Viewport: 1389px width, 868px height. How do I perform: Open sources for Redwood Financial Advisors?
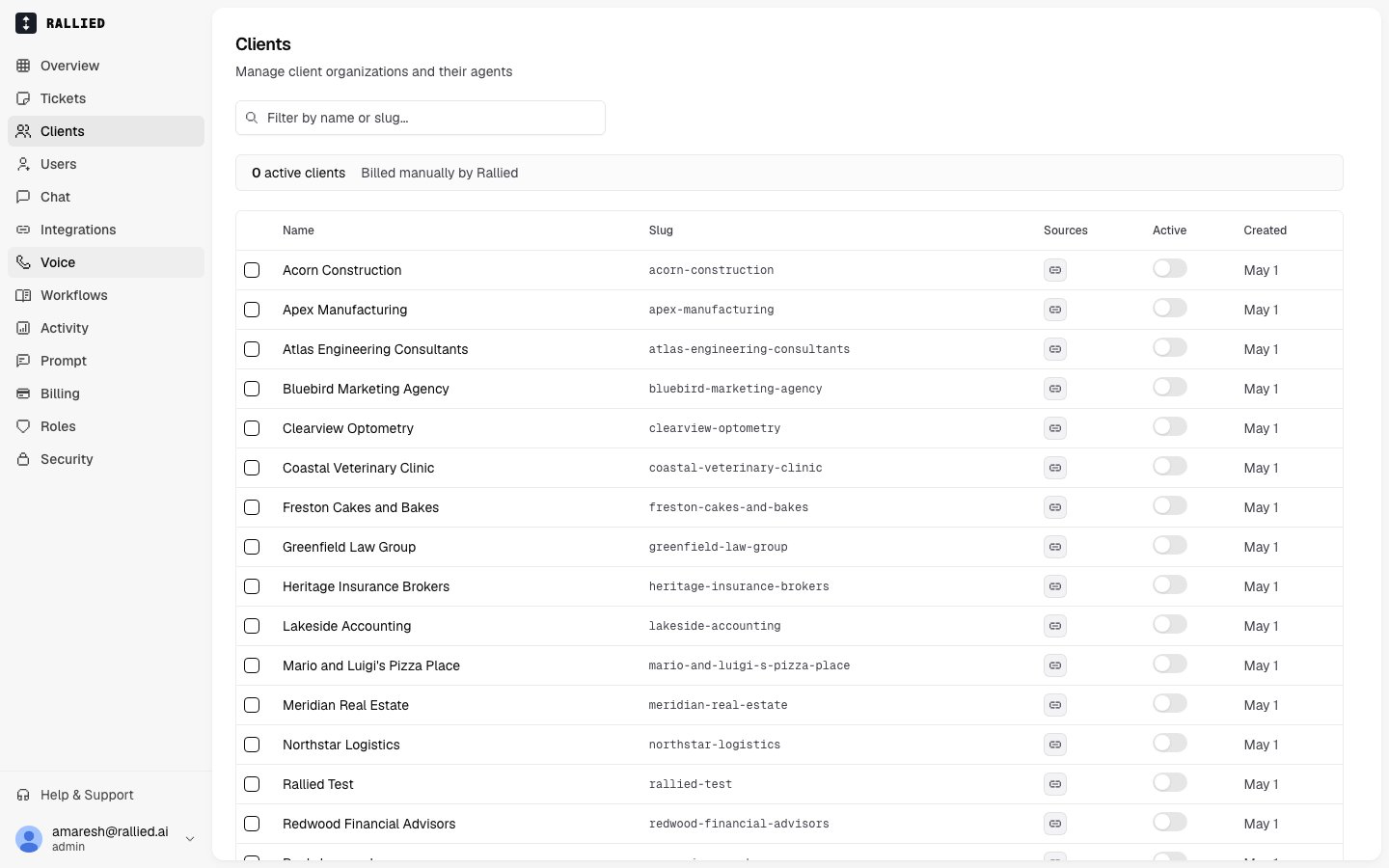click(1055, 824)
